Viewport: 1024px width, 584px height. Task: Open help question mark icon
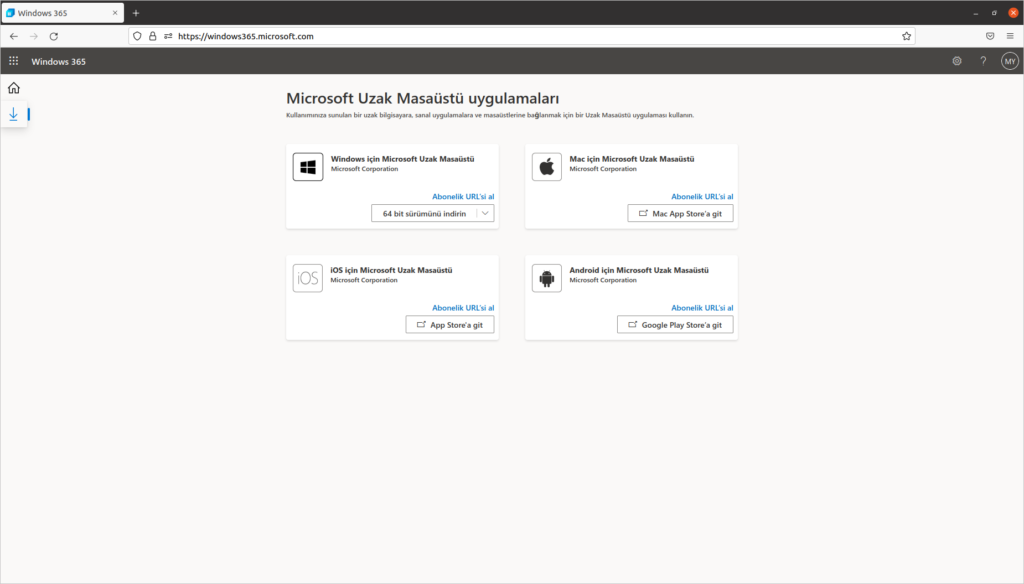pos(983,61)
